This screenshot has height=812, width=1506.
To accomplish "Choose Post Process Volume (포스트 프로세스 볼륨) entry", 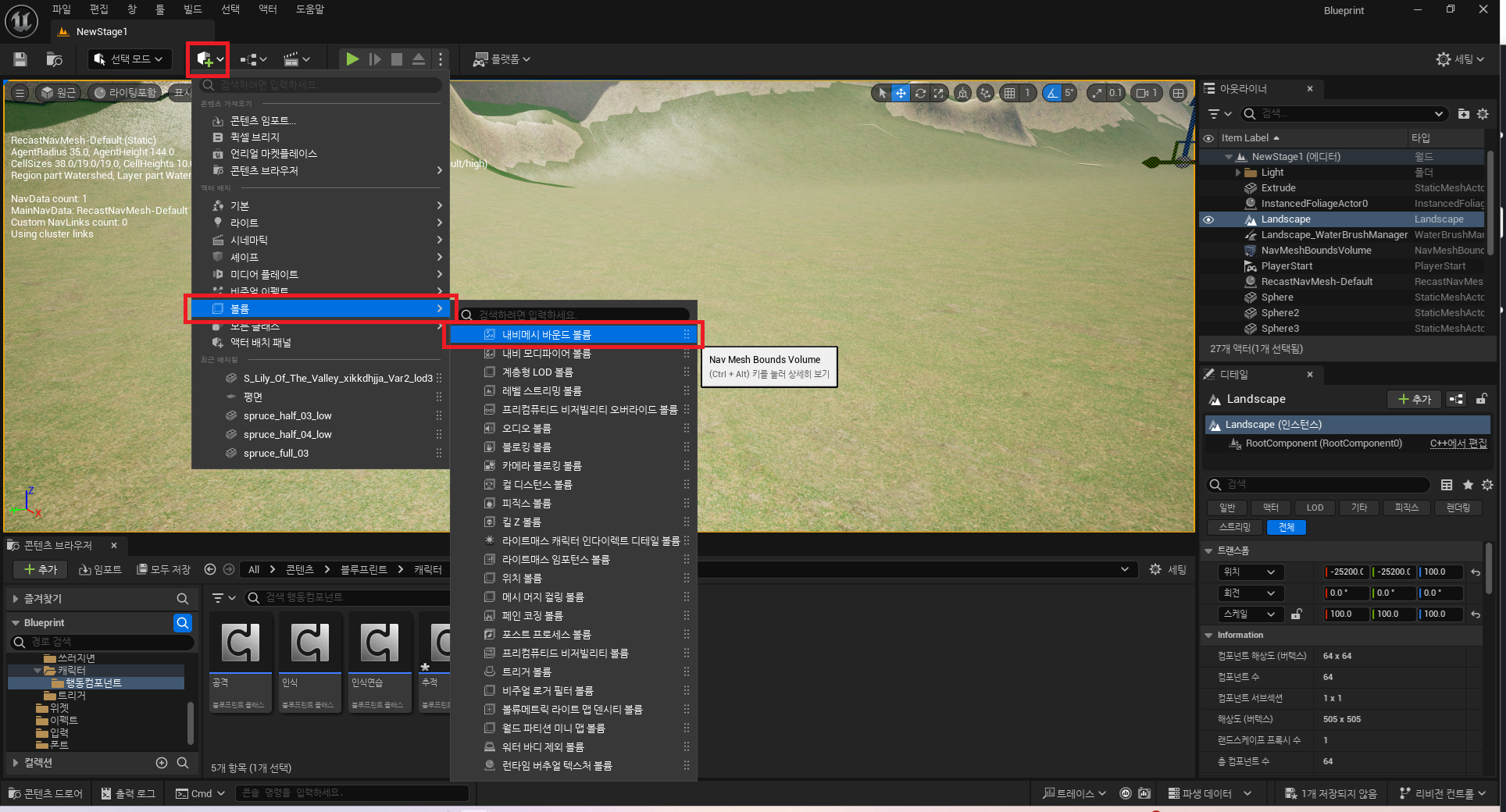I will click(573, 634).
